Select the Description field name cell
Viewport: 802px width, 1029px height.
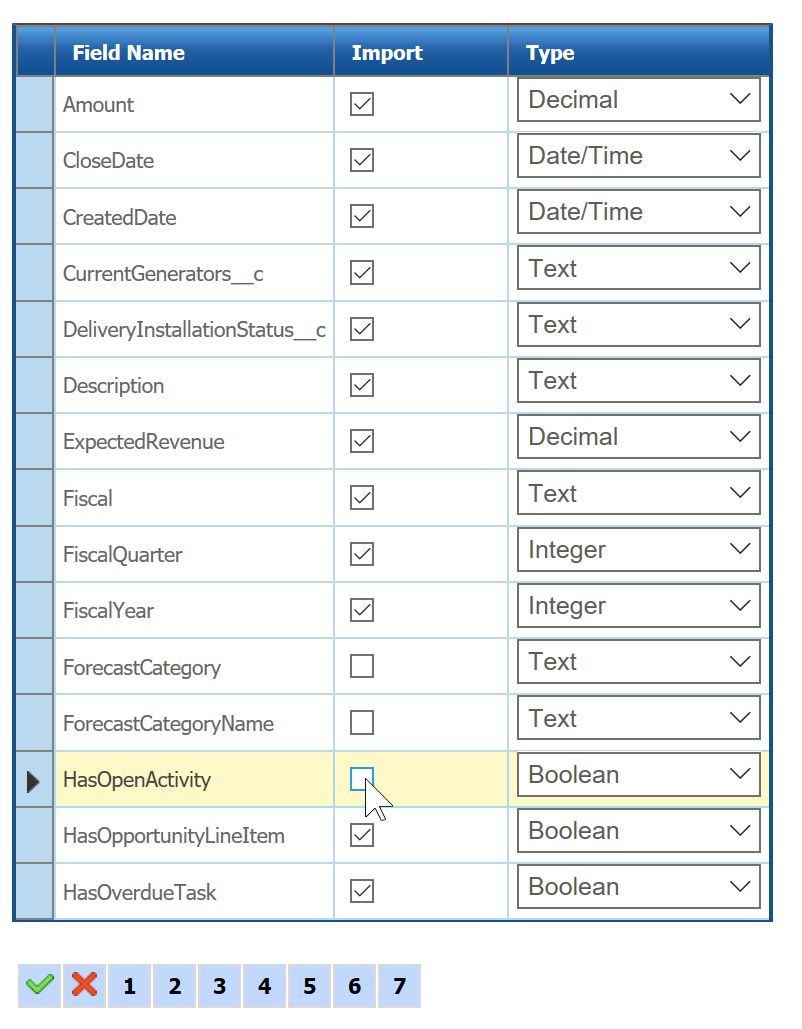click(194, 385)
